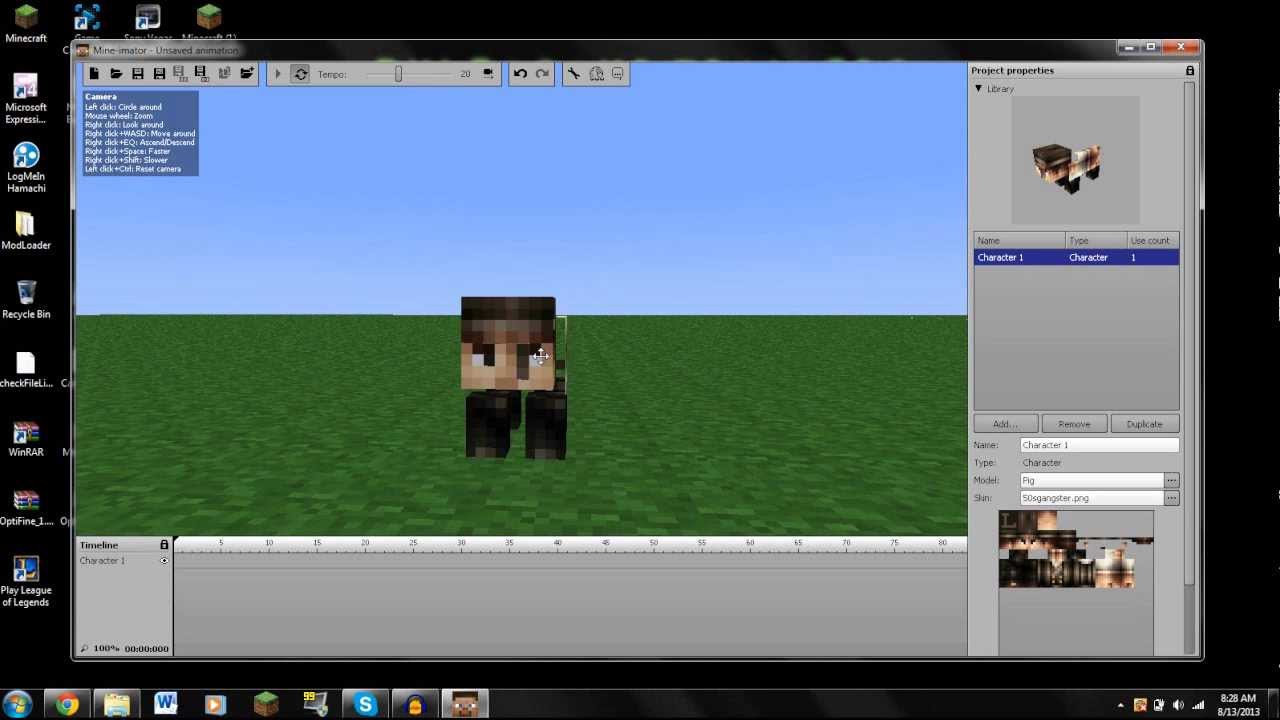Open a project with the folder icon
This screenshot has height=720, width=1280.
click(116, 74)
